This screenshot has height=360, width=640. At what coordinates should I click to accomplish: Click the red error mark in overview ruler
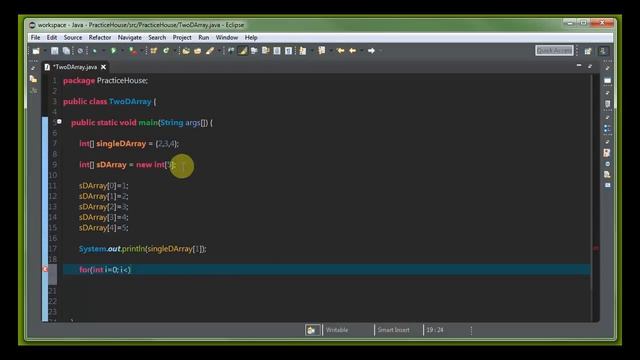click(596, 248)
